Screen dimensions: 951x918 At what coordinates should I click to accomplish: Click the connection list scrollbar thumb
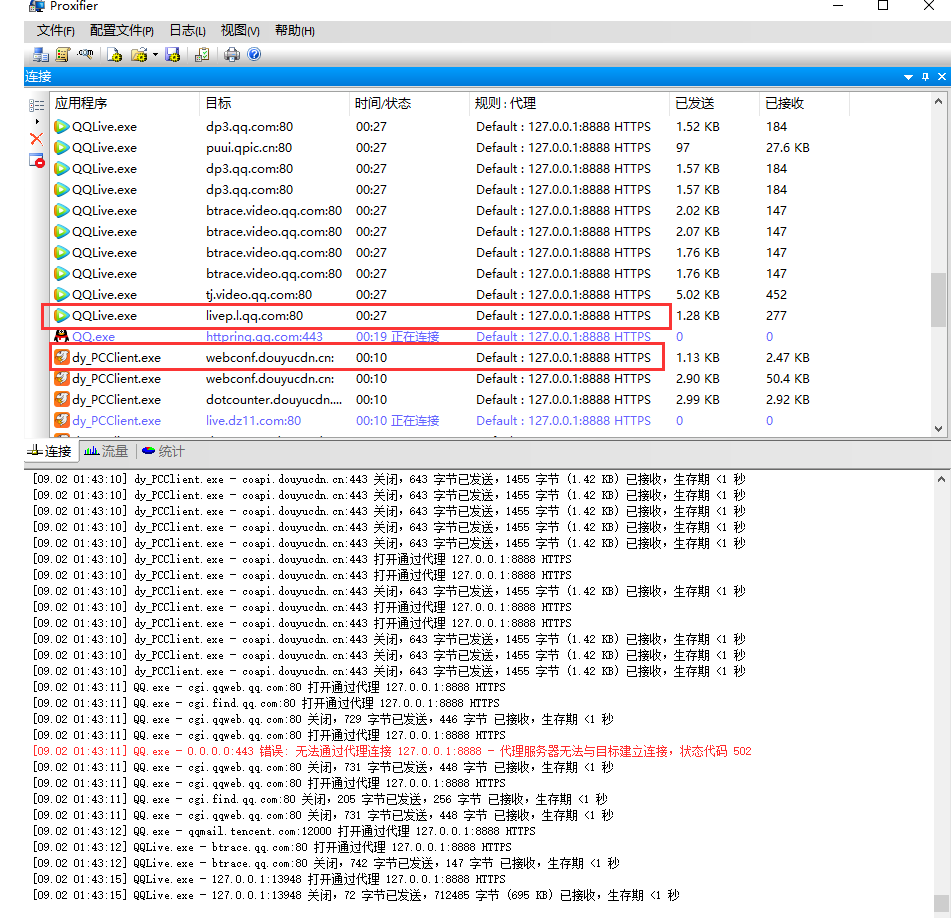click(x=938, y=300)
